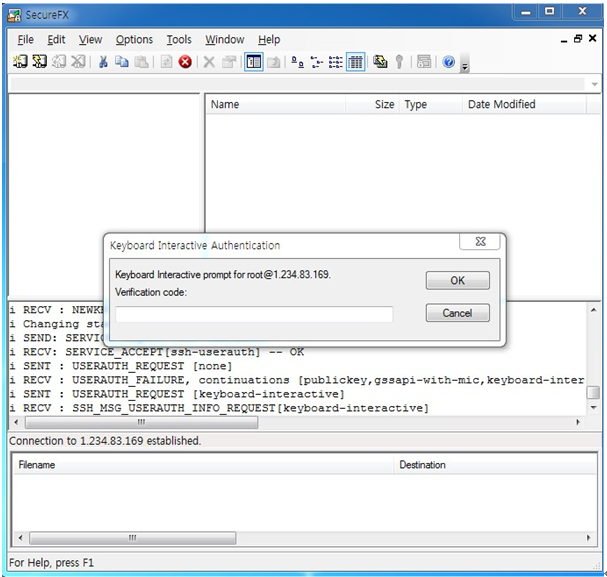Toggle the folder tree view icon

[254, 62]
